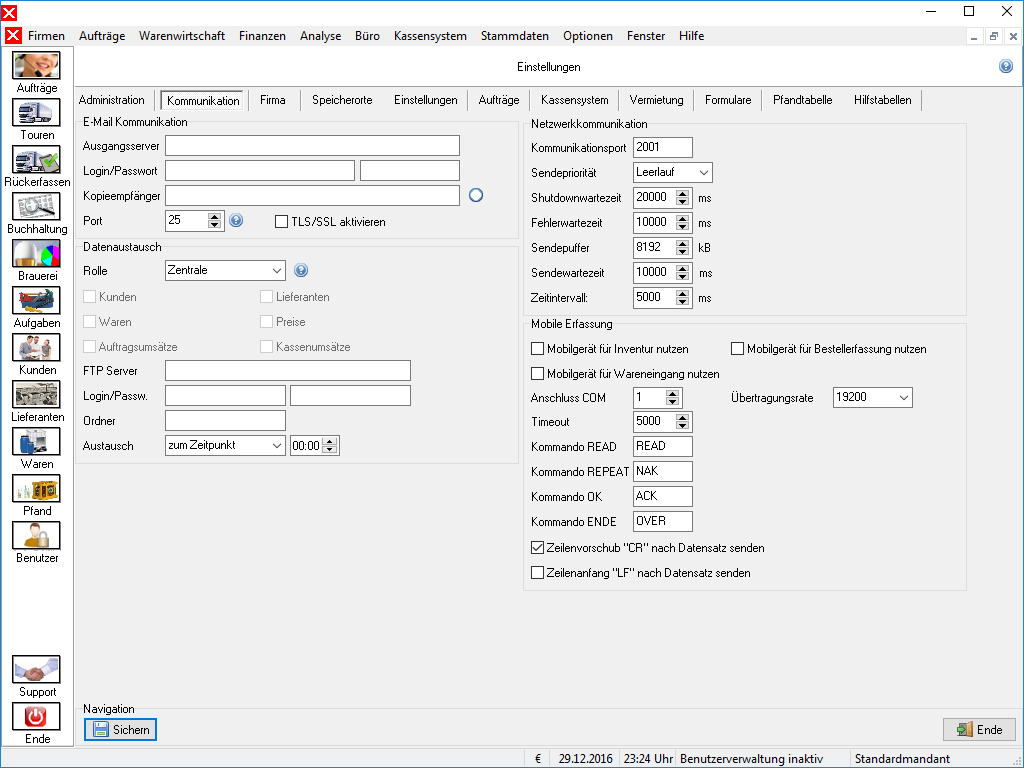Open the Lieferanten sidebar icon

(x=37, y=395)
